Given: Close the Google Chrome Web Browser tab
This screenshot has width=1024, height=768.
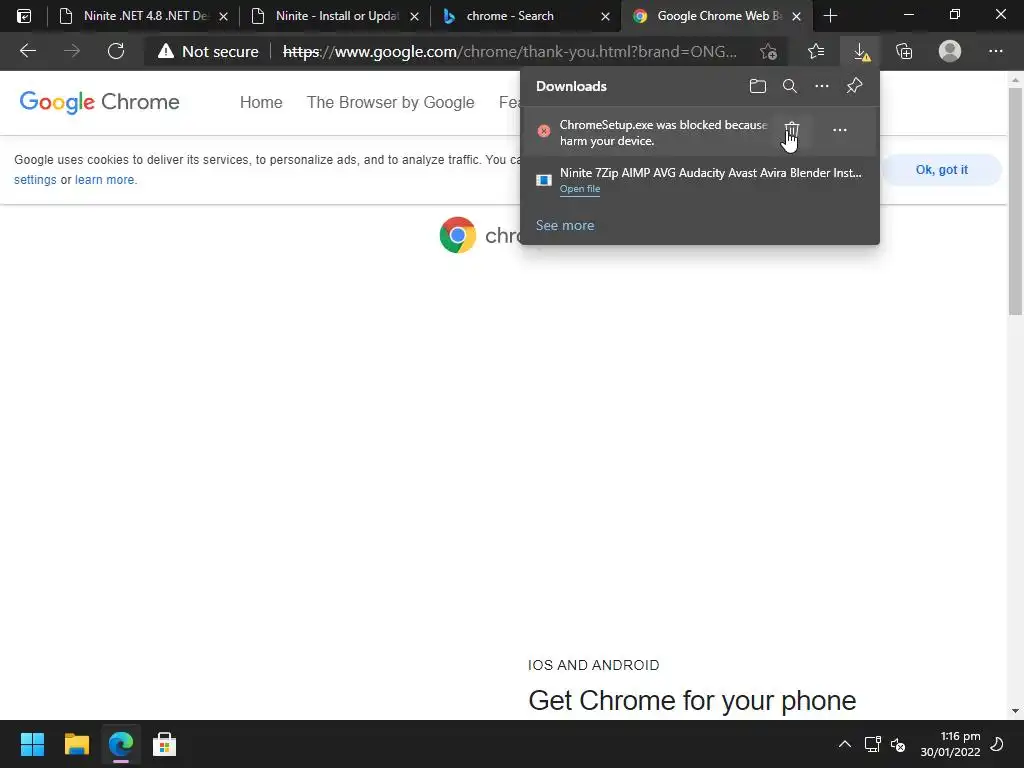Looking at the screenshot, I should tap(797, 17).
